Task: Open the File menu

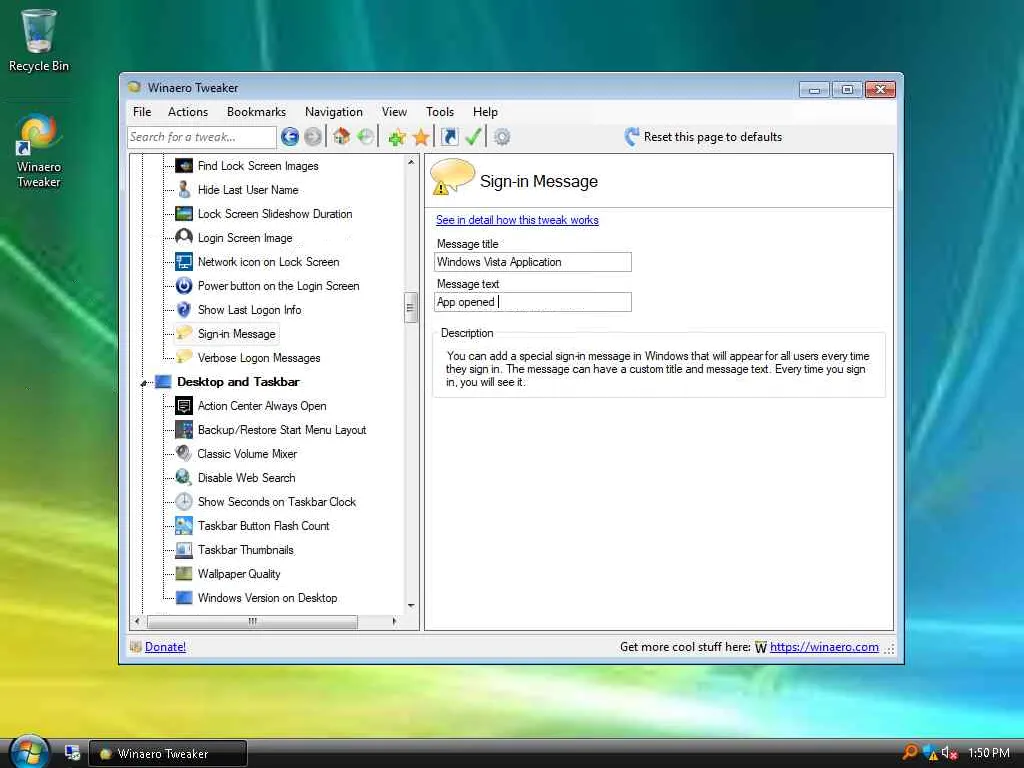Action: 142,112
